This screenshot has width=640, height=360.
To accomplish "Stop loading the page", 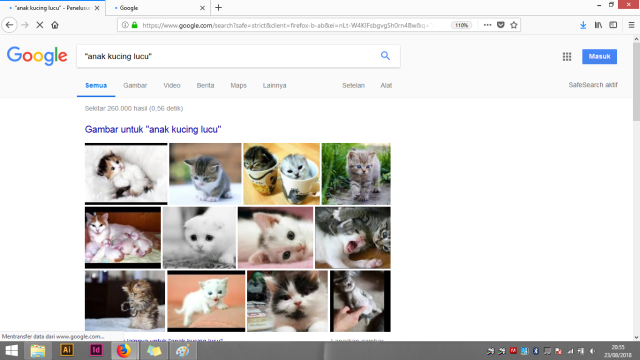I will (40, 25).
